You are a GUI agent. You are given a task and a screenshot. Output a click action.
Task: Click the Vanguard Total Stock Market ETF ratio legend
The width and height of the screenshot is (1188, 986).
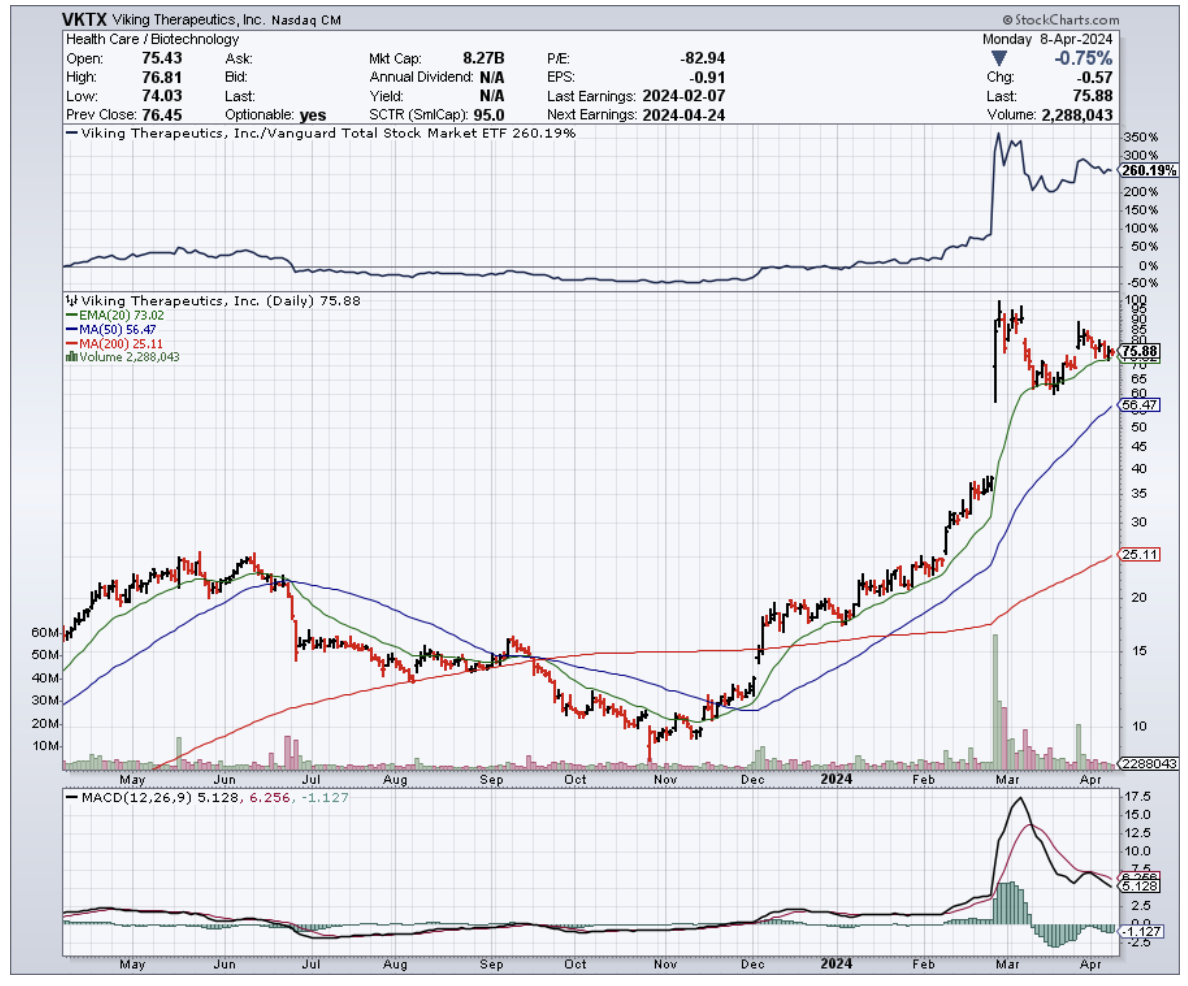point(325,133)
